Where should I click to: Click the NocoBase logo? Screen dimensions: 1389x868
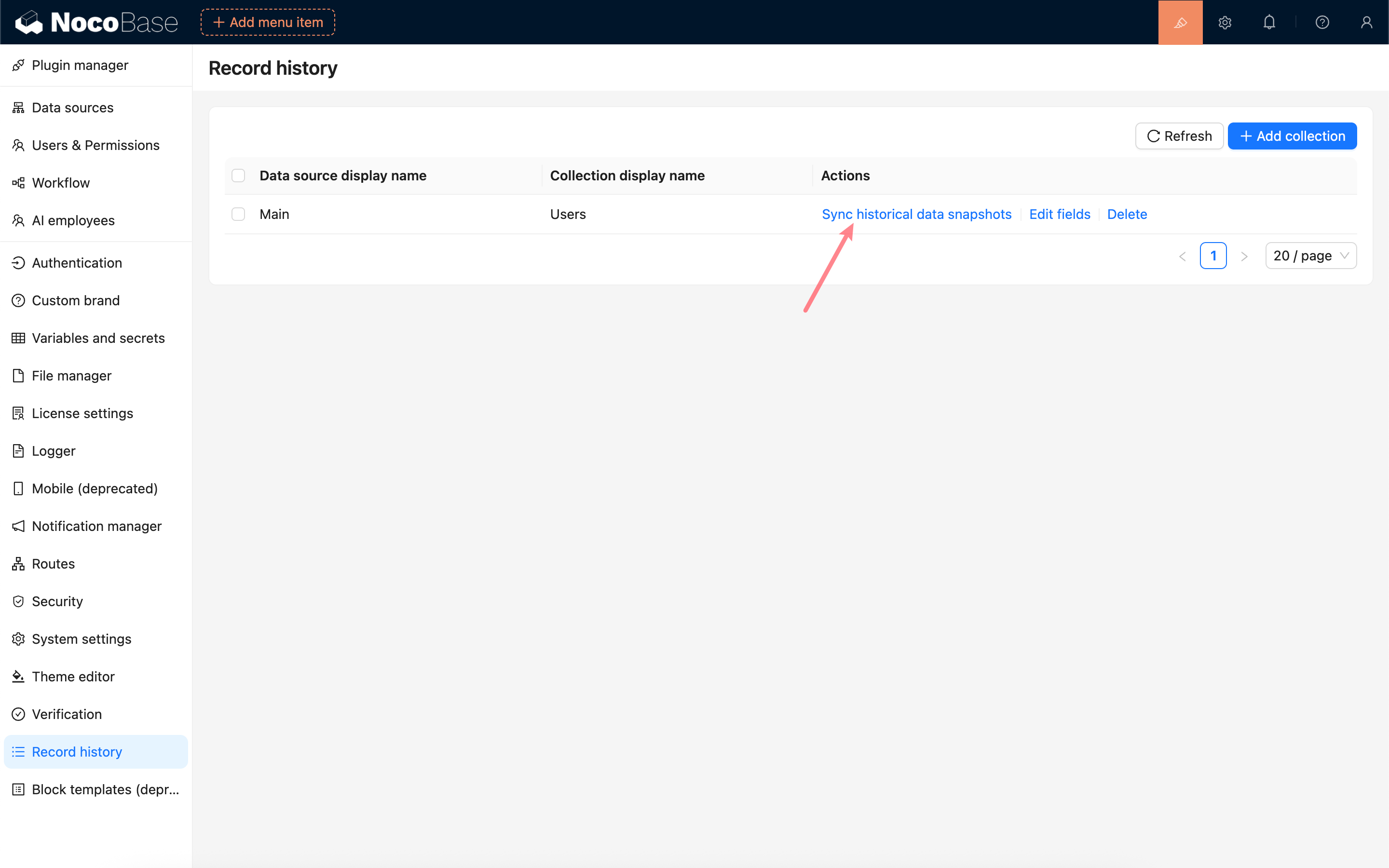coord(96,22)
